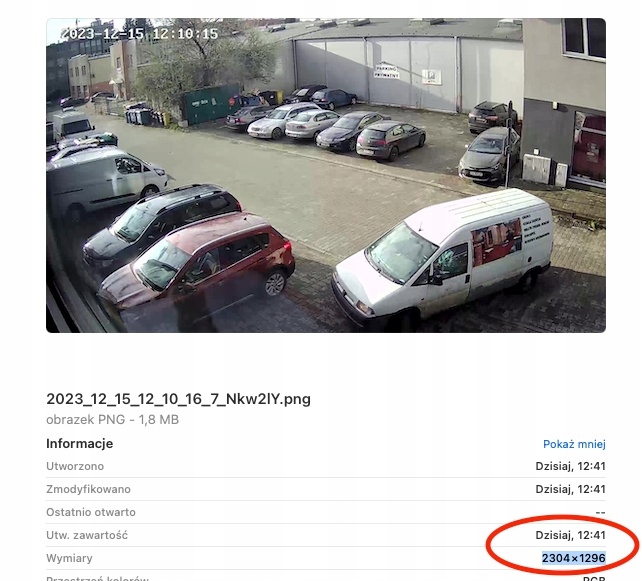
Task: Select the "Wymiary" row label
Action: pos(69,558)
